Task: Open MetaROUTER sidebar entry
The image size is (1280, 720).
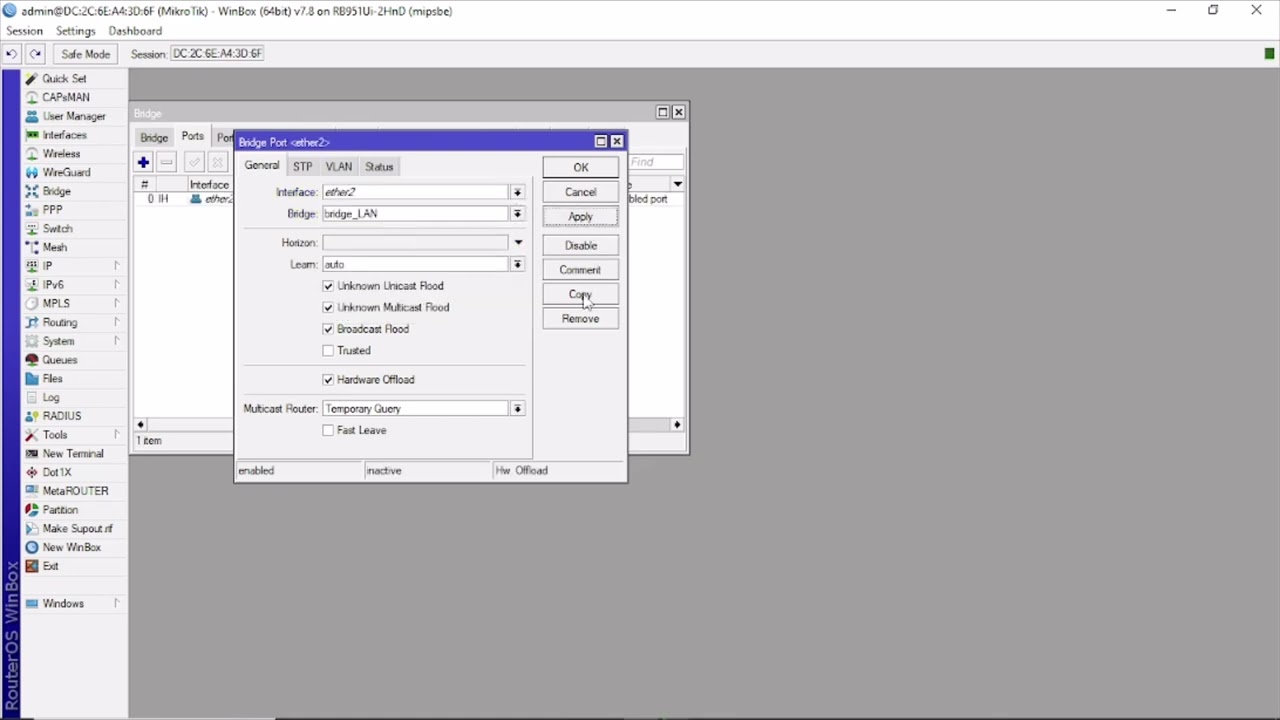Action: [x=75, y=491]
